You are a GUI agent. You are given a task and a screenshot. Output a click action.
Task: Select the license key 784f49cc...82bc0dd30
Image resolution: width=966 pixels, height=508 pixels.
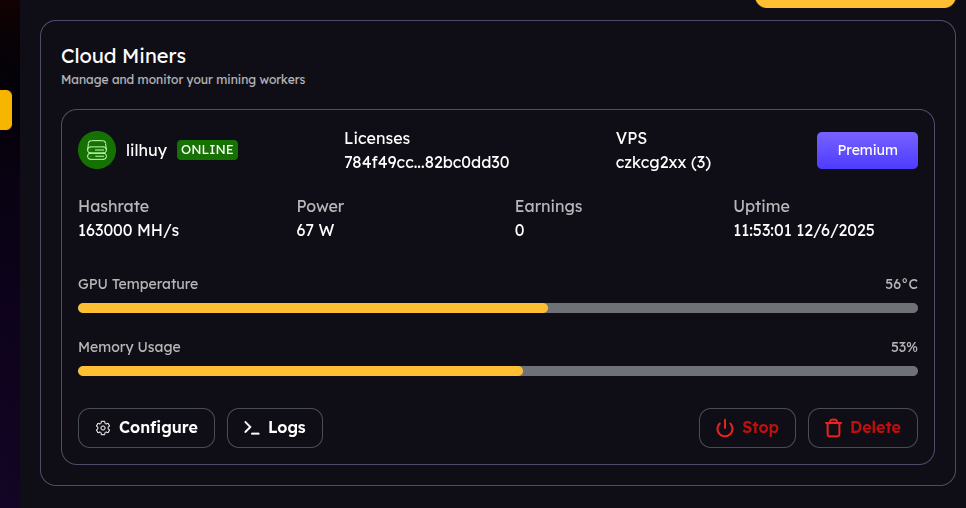point(427,162)
